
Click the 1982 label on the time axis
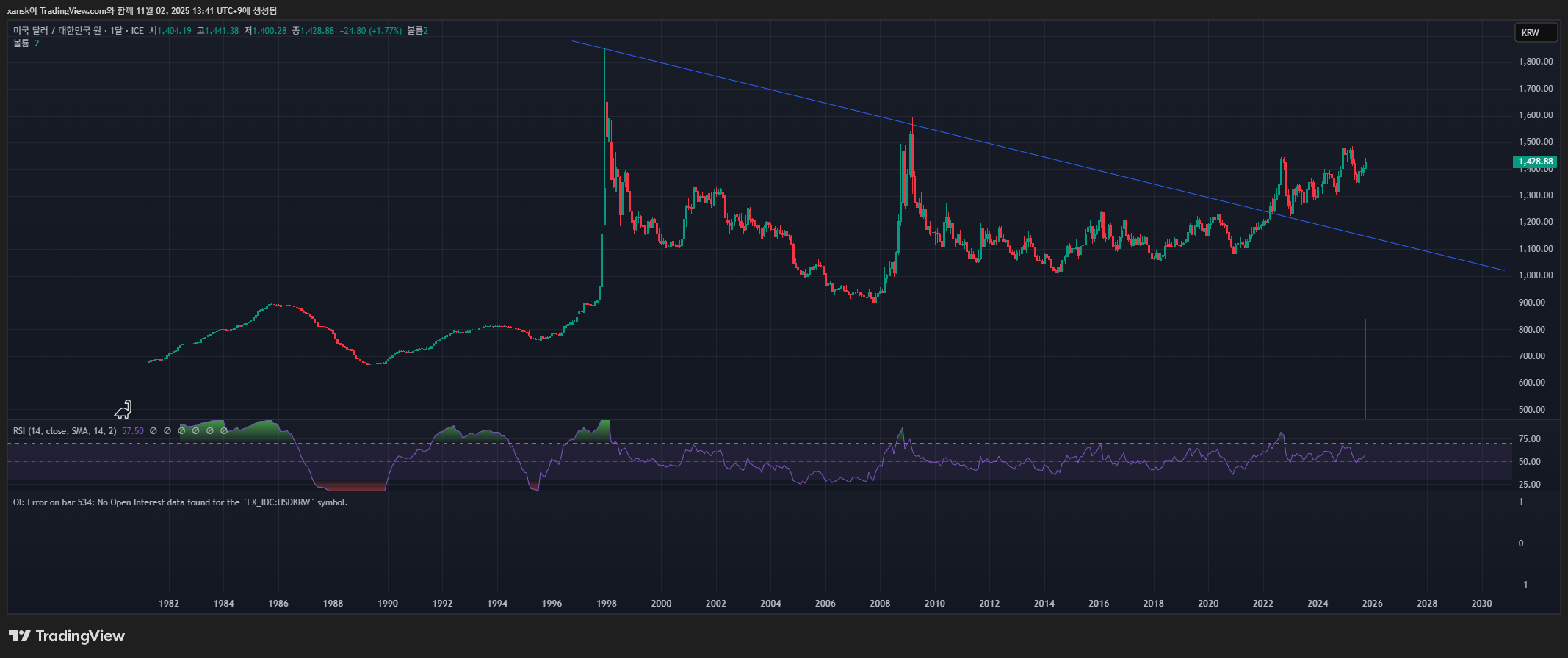(169, 604)
